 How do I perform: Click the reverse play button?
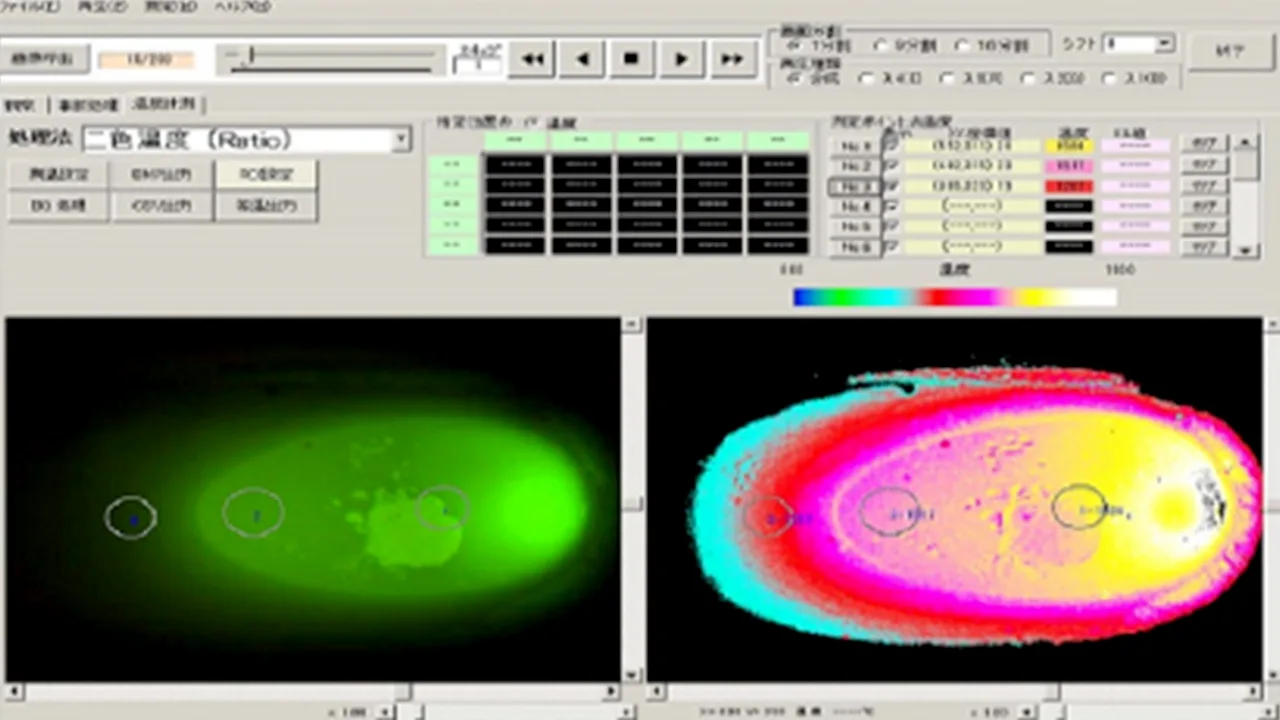[x=582, y=59]
